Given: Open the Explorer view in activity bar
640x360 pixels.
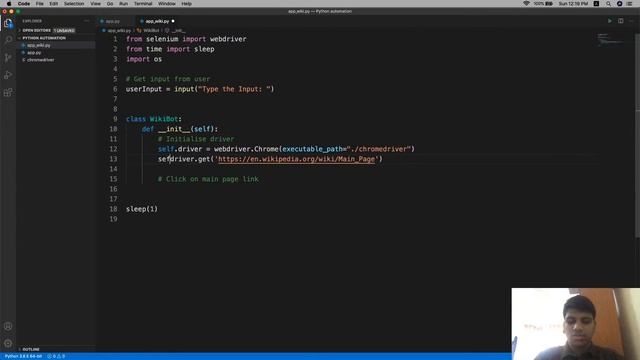Looking at the screenshot, I should (x=8, y=23).
